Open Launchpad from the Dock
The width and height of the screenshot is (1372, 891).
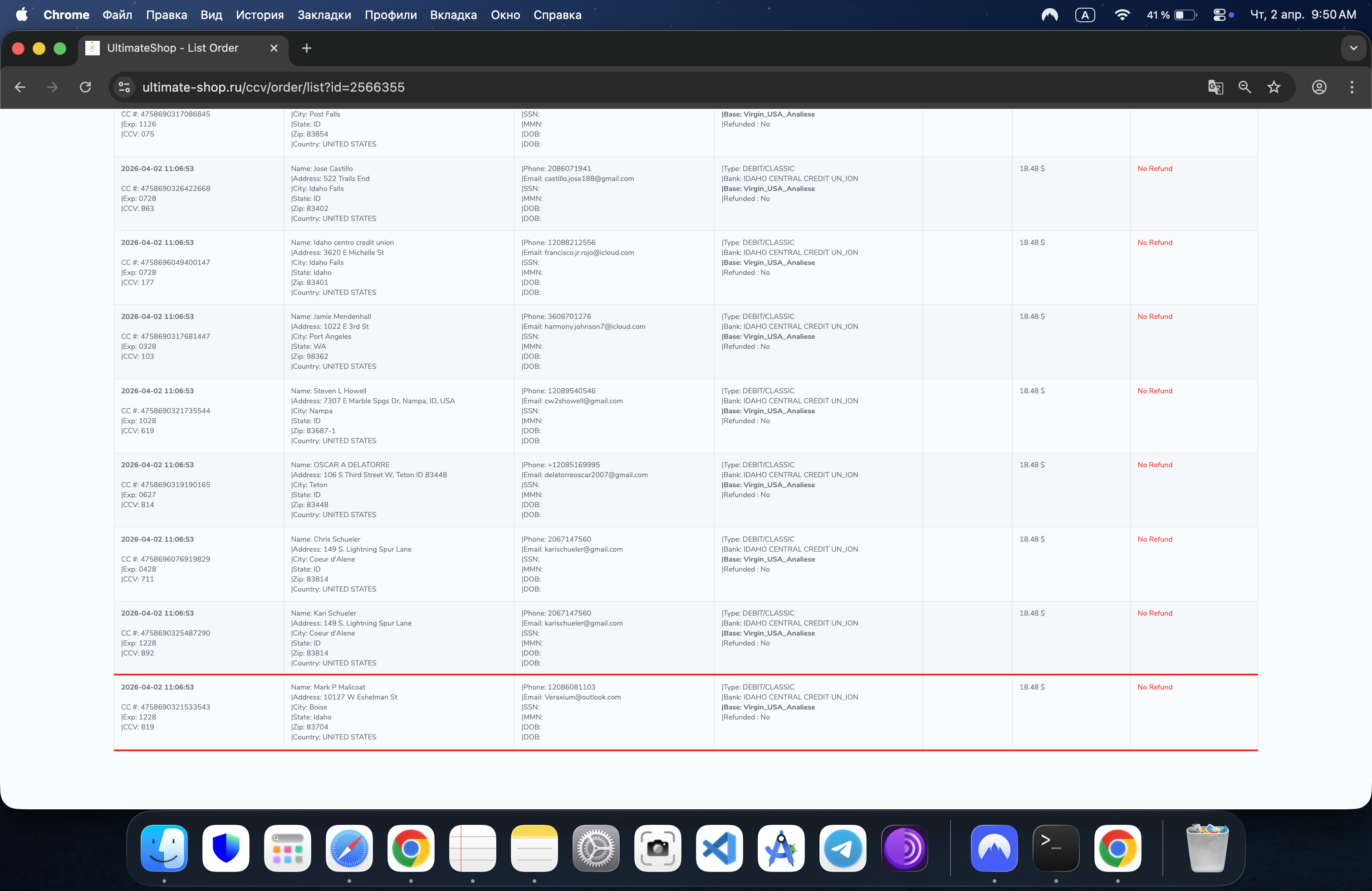click(x=288, y=848)
